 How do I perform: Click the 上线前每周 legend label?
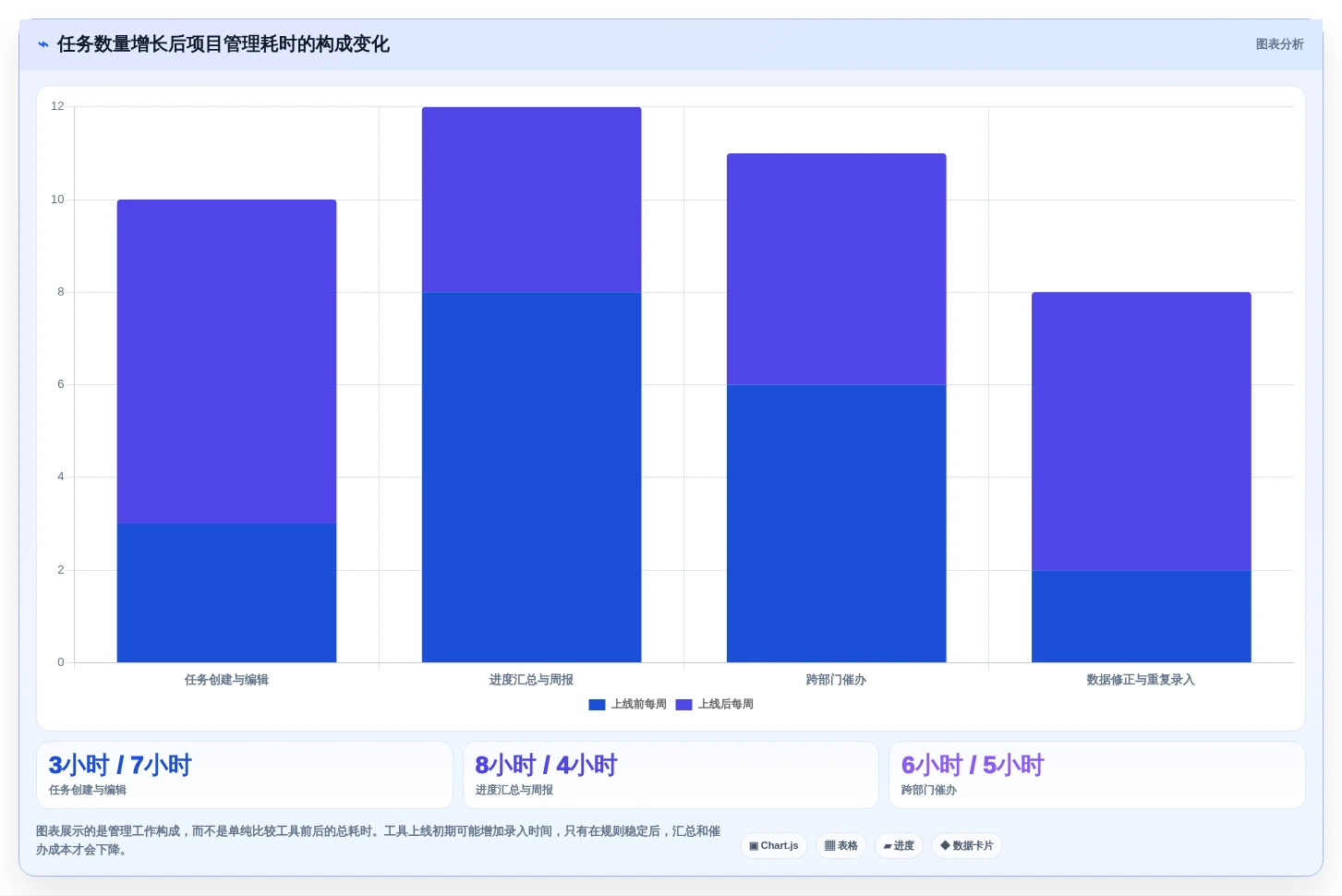coord(638,705)
